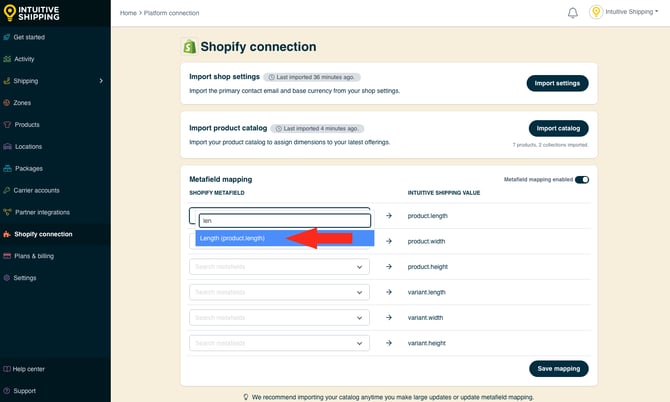Follow the Home breadcrumb link

(128, 13)
